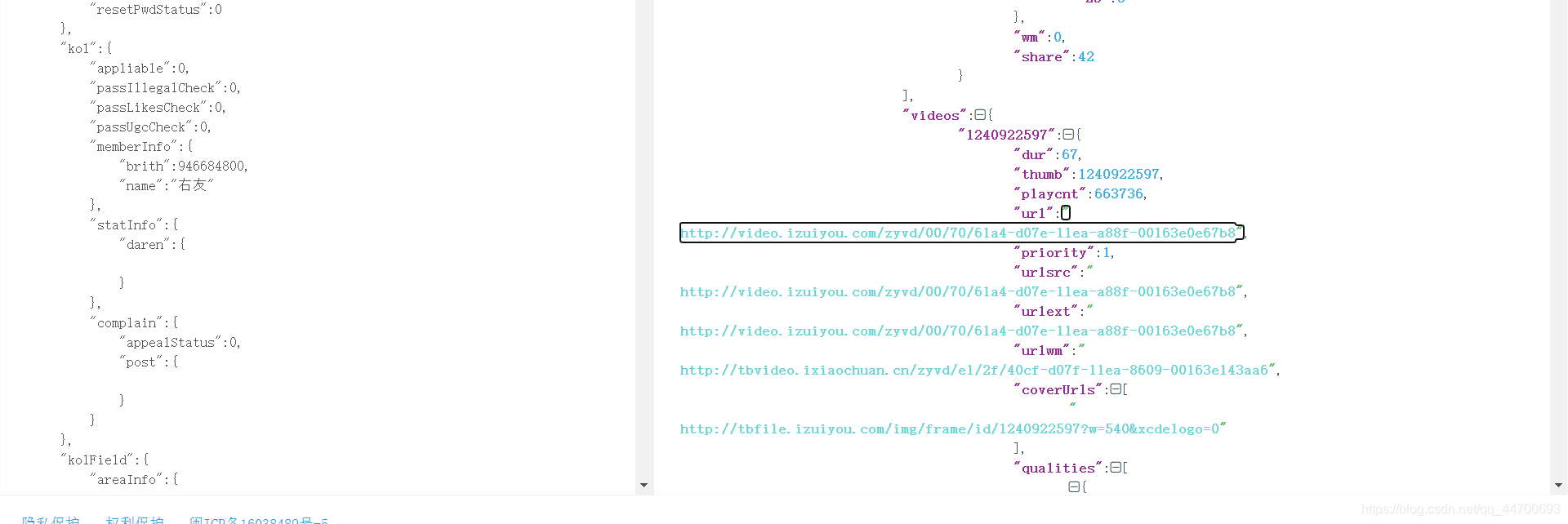Screen dimensions: 1568x524
Task: Collapse the "coverUrls" array node
Action: tap(1116, 389)
